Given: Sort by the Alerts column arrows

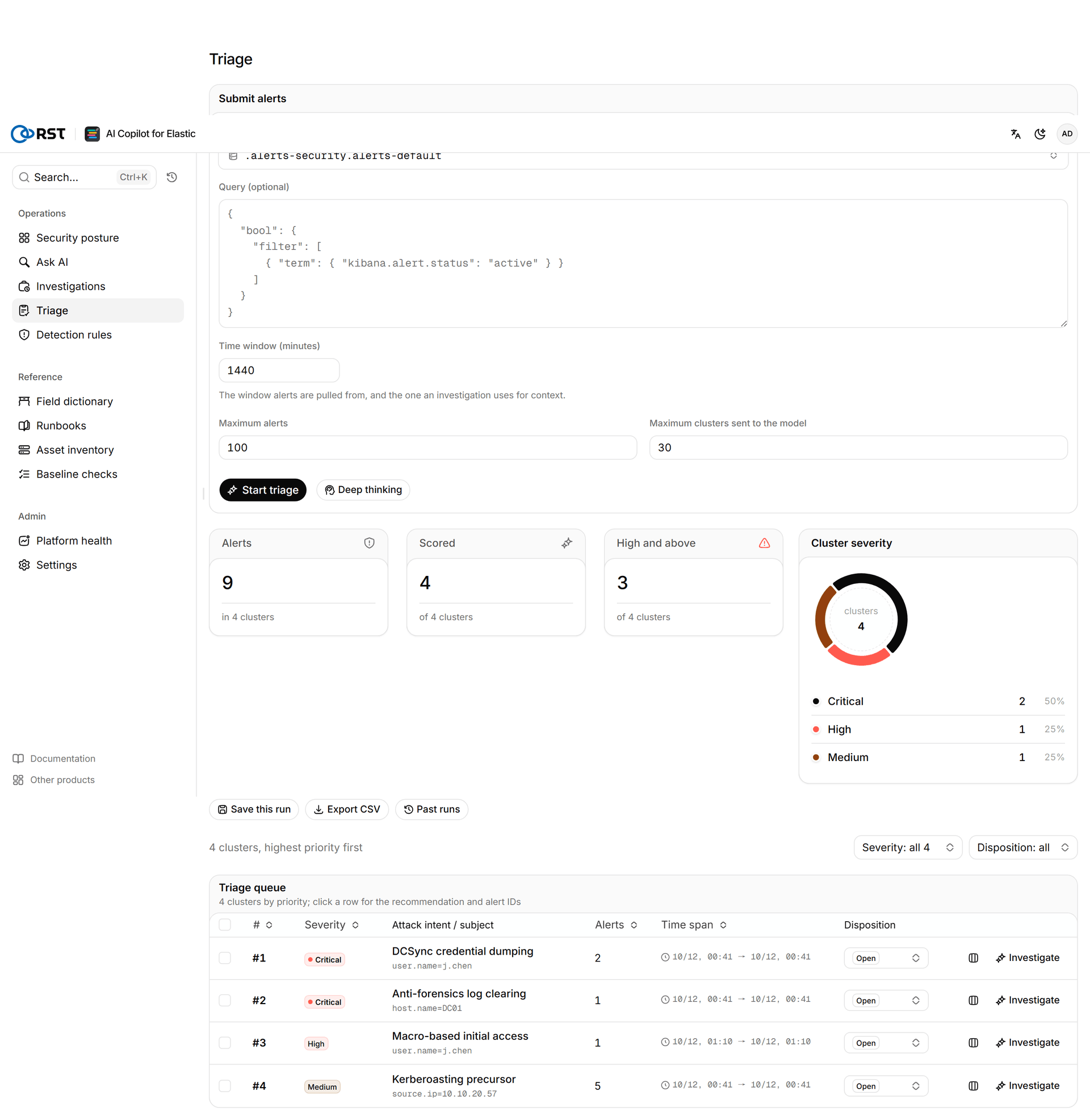Looking at the screenshot, I should (634, 925).
